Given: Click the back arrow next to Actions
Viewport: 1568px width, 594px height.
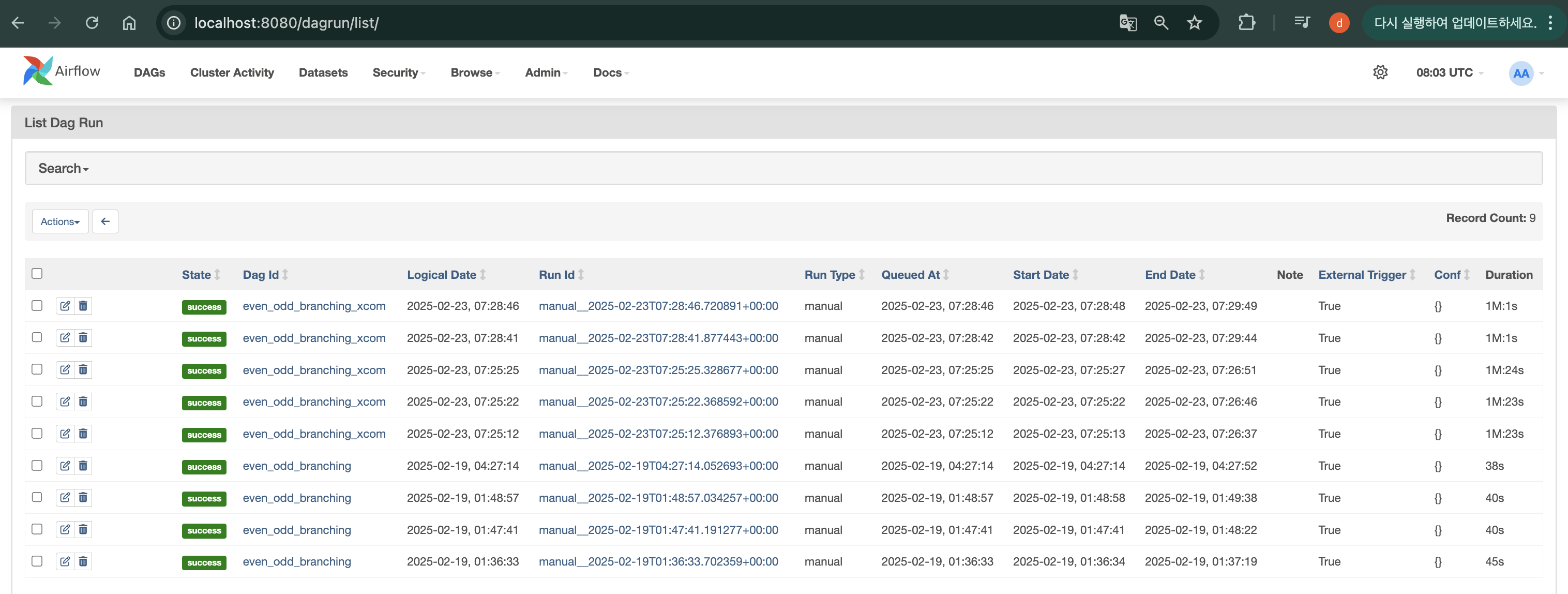Looking at the screenshot, I should [x=105, y=222].
